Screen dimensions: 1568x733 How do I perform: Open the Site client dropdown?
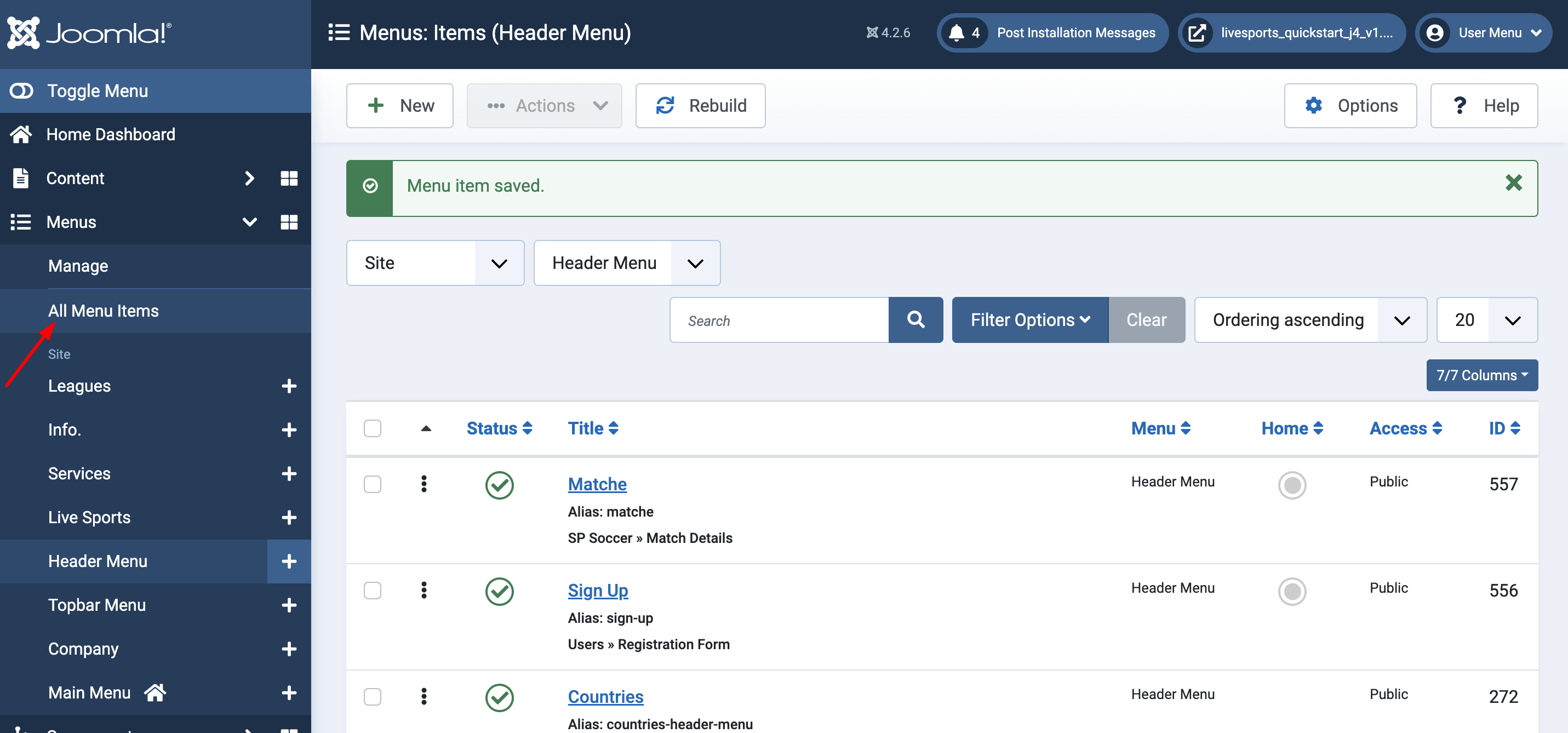434,263
